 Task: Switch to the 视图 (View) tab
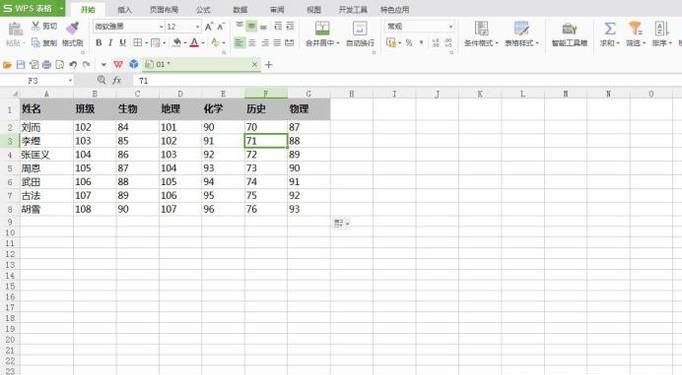(314, 10)
